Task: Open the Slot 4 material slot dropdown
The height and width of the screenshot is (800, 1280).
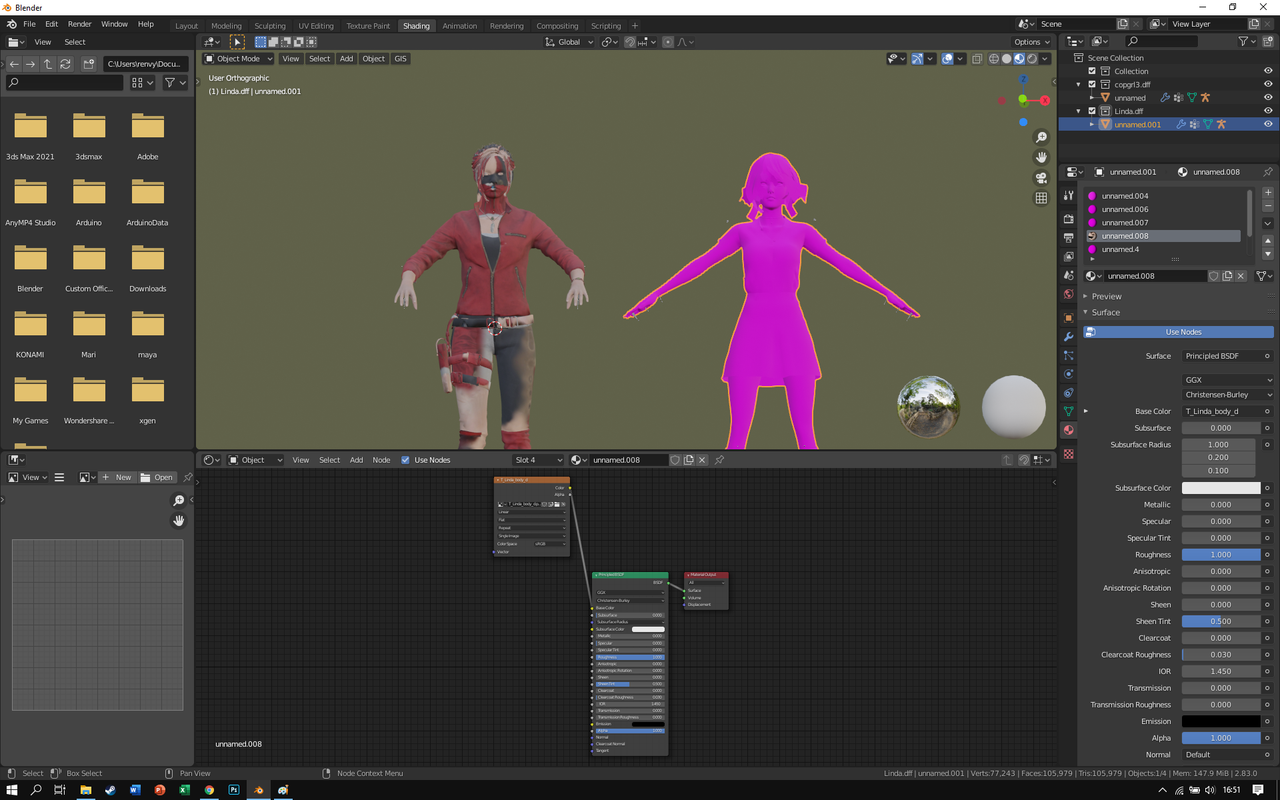Action: [x=538, y=460]
